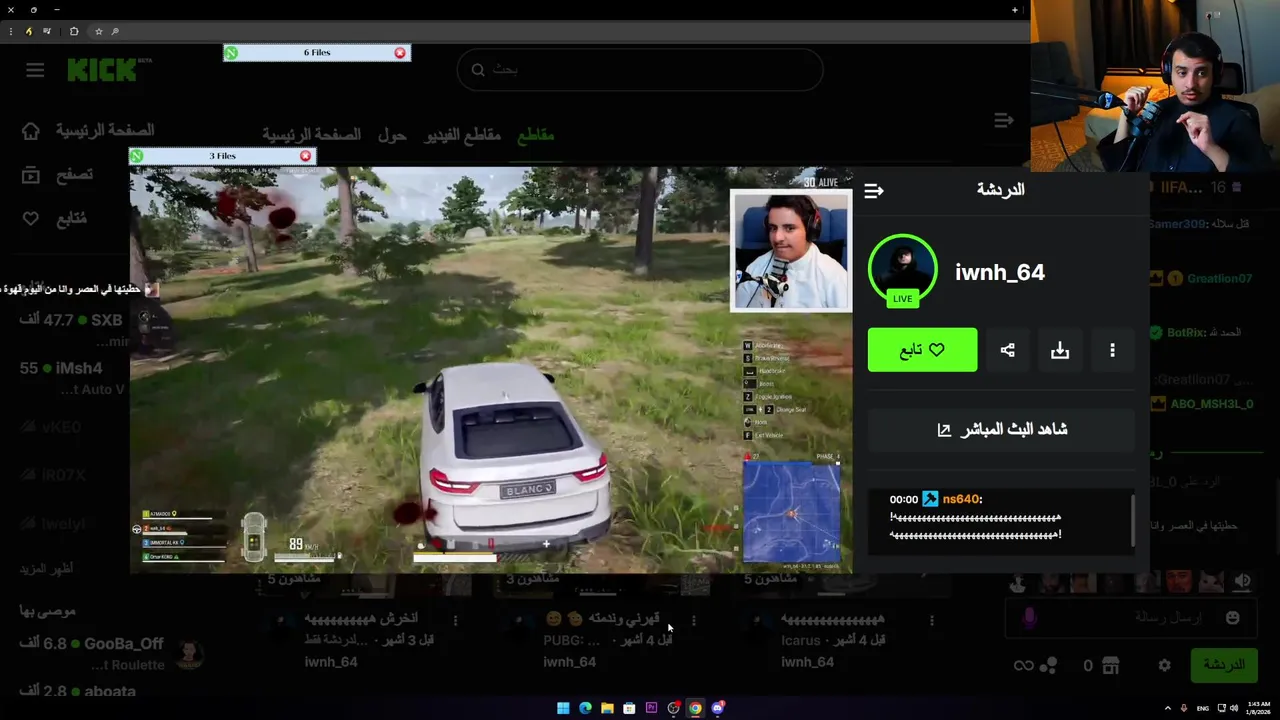
Task: Click the search box magnifier icon
Action: pos(478,70)
